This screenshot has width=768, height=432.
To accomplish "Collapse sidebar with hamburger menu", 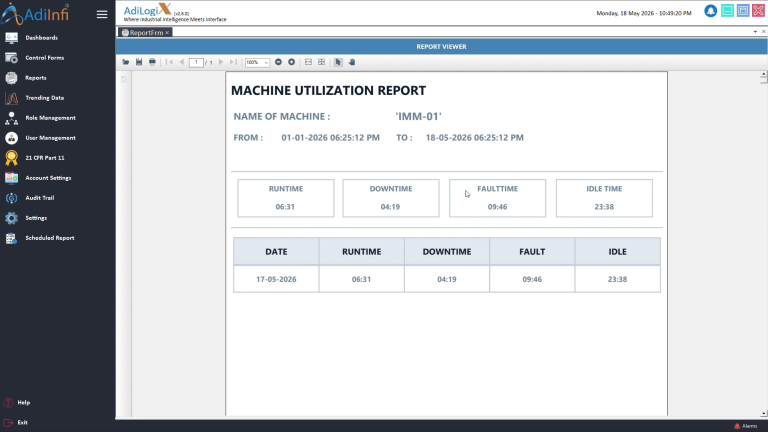I will click(102, 14).
